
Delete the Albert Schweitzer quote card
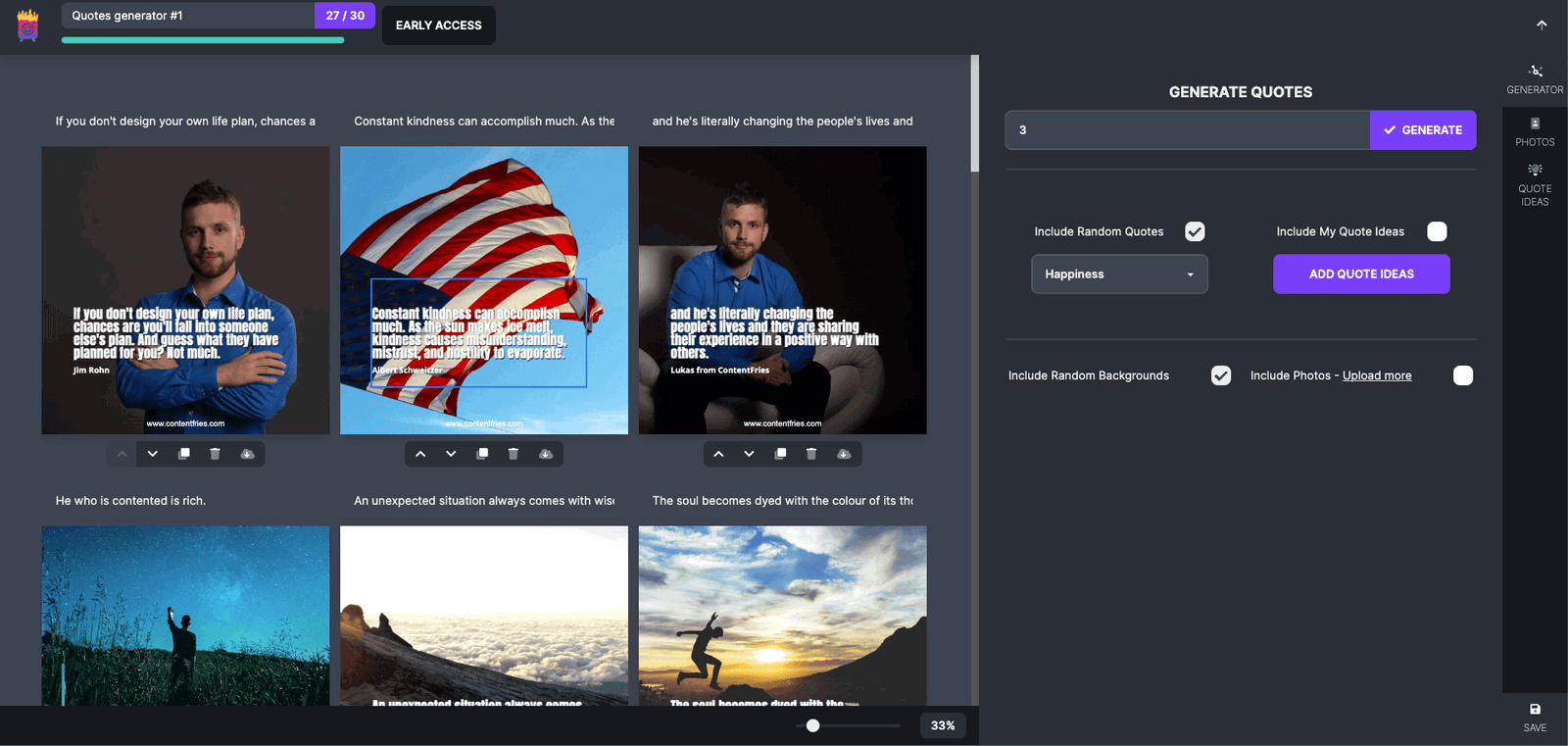(x=513, y=454)
